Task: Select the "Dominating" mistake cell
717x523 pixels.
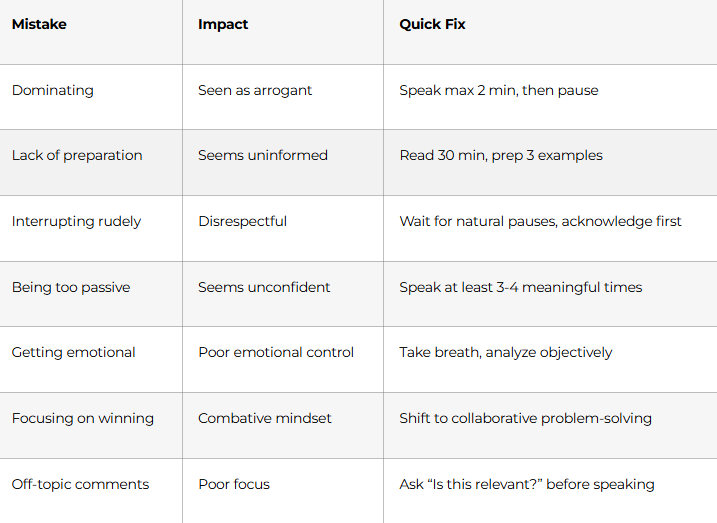Action: coord(53,90)
